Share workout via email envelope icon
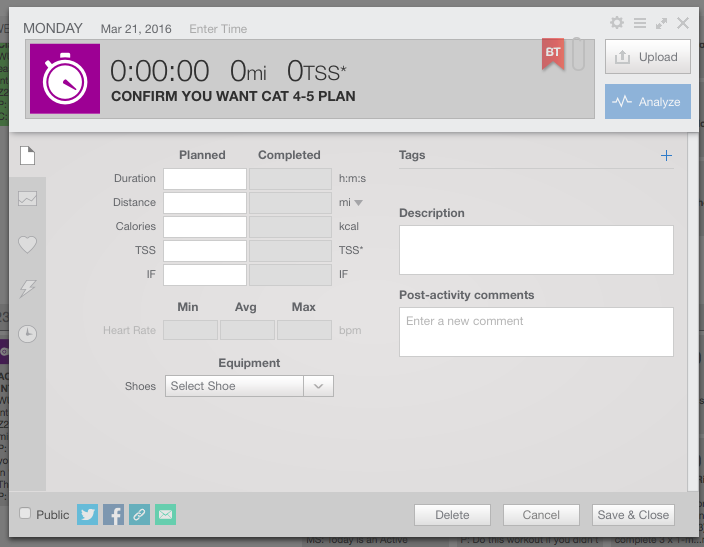 [166, 514]
